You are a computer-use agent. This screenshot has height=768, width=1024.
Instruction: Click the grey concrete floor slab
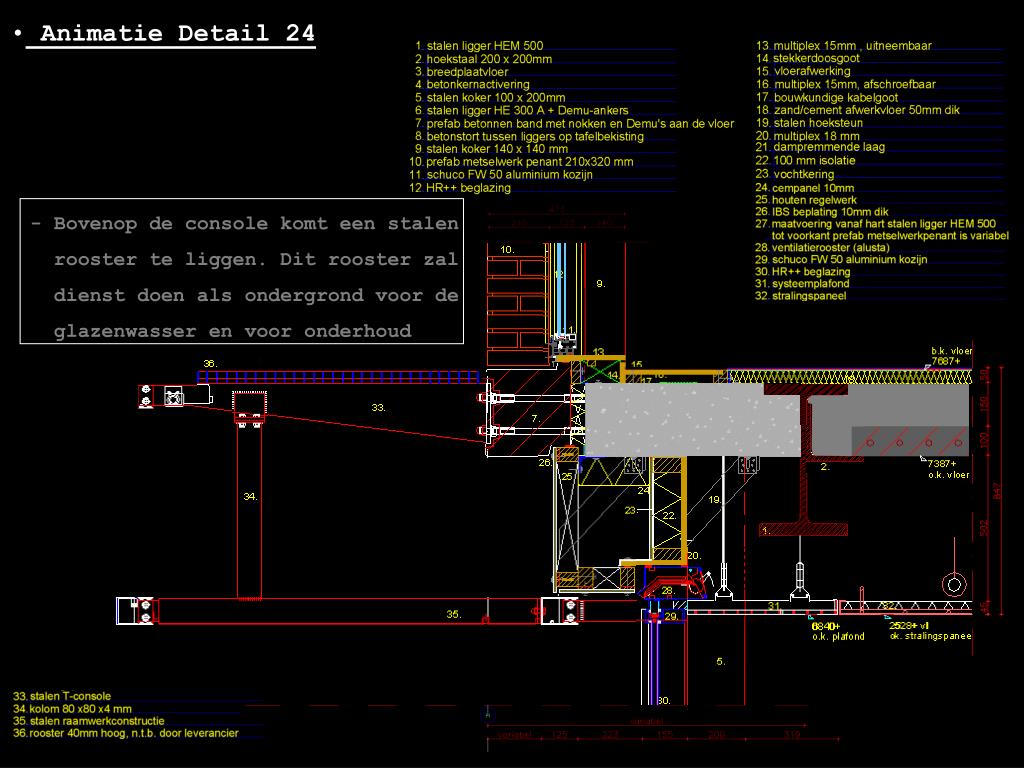(693, 420)
